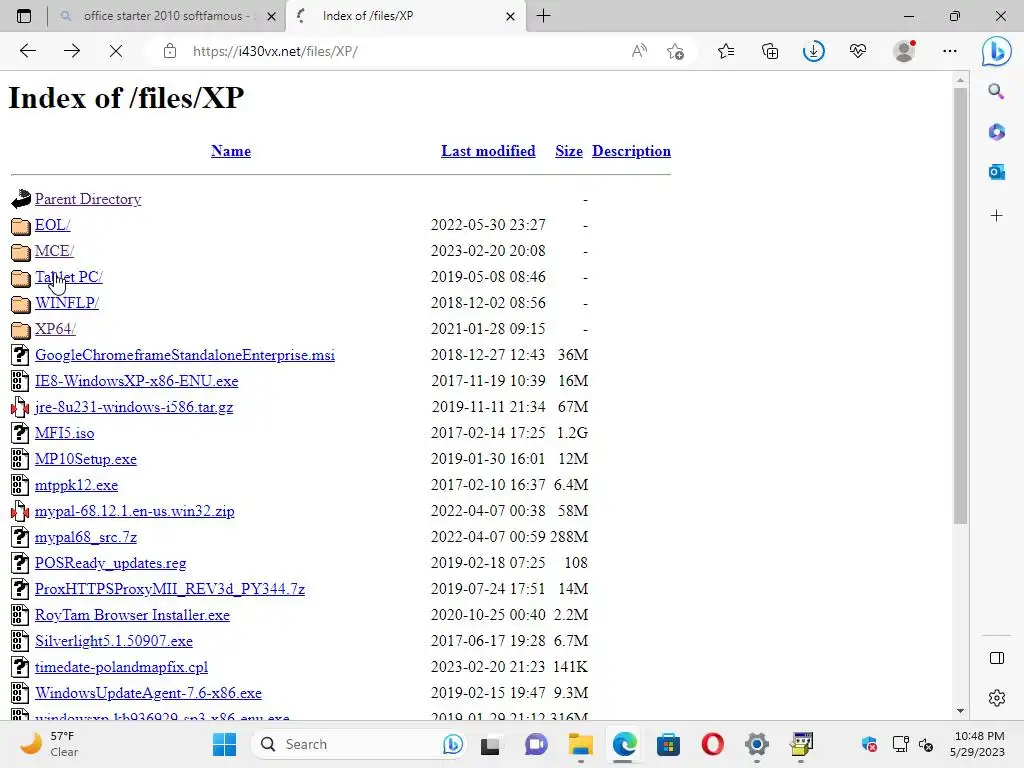Download mypal-68.12.1.en-us.win32.zip
Viewport: 1024px width, 768px height.
tap(135, 511)
